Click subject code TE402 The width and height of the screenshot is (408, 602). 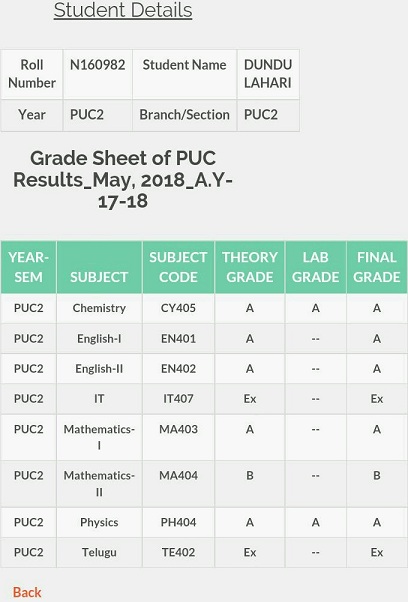point(178,552)
